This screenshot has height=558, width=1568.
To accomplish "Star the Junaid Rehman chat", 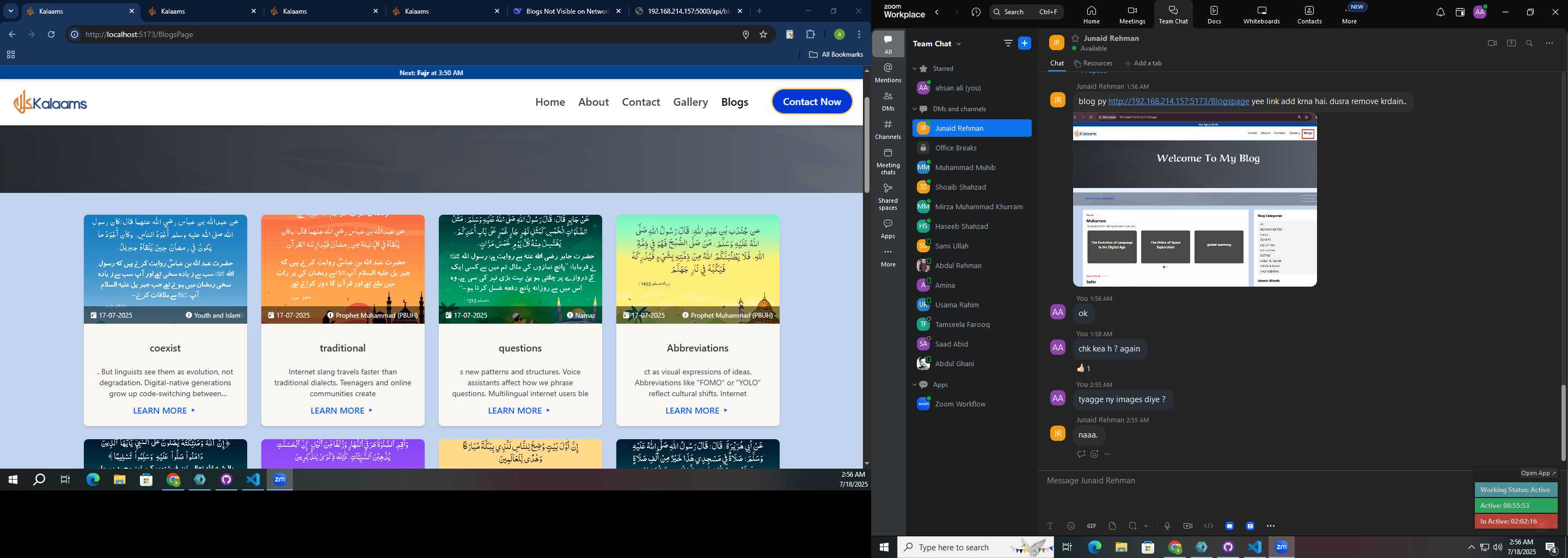I will click(1076, 38).
